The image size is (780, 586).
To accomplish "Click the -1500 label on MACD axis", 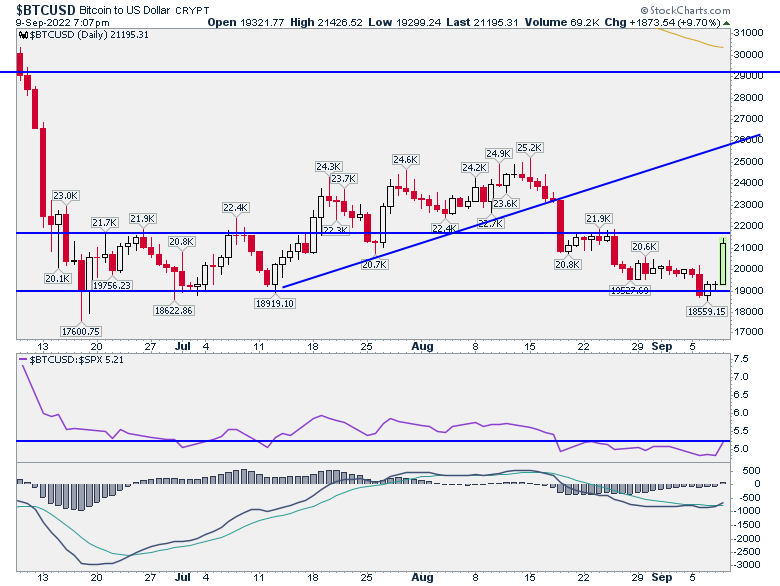I will coord(747,525).
